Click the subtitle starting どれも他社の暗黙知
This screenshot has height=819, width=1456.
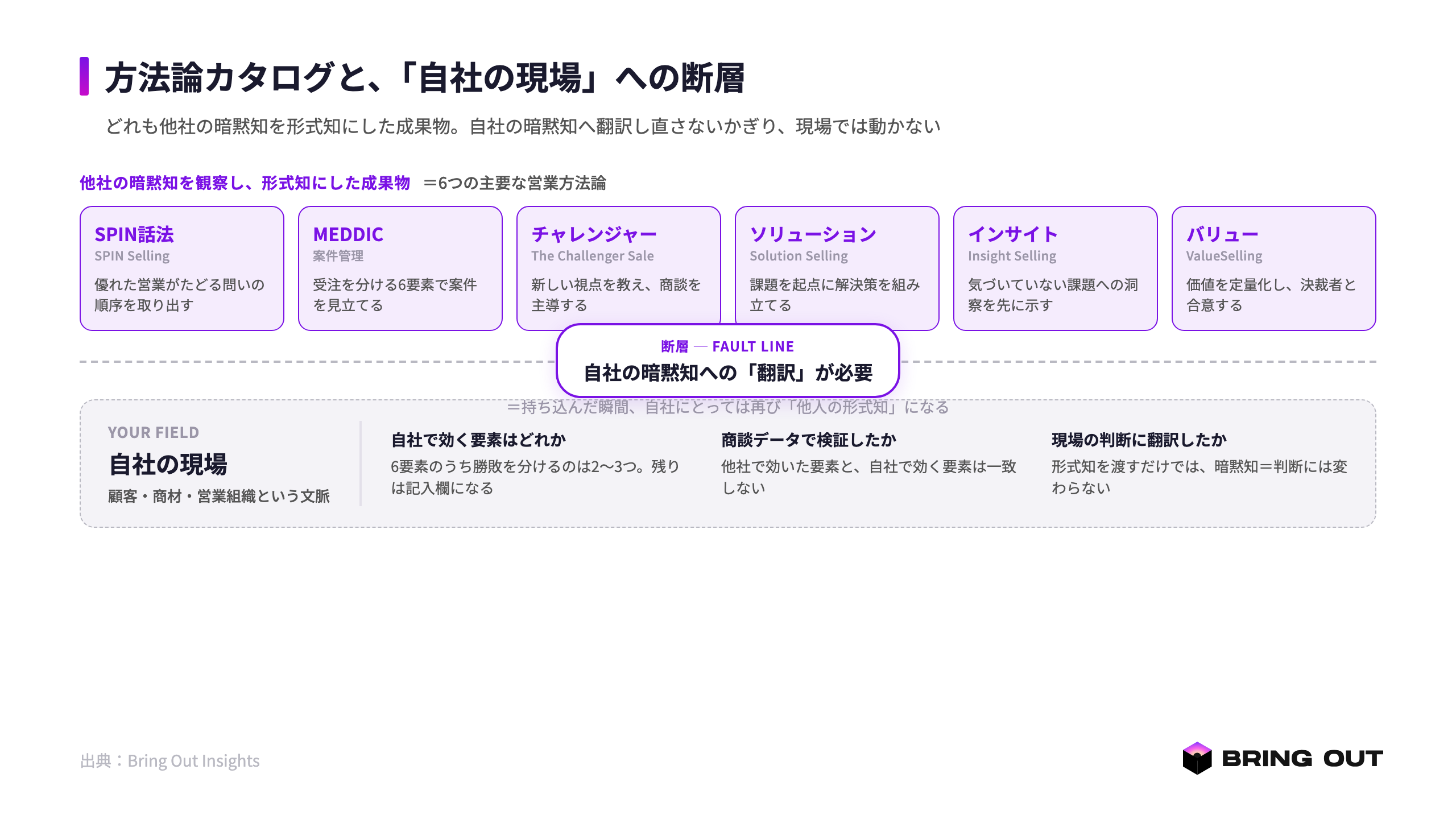523,126
